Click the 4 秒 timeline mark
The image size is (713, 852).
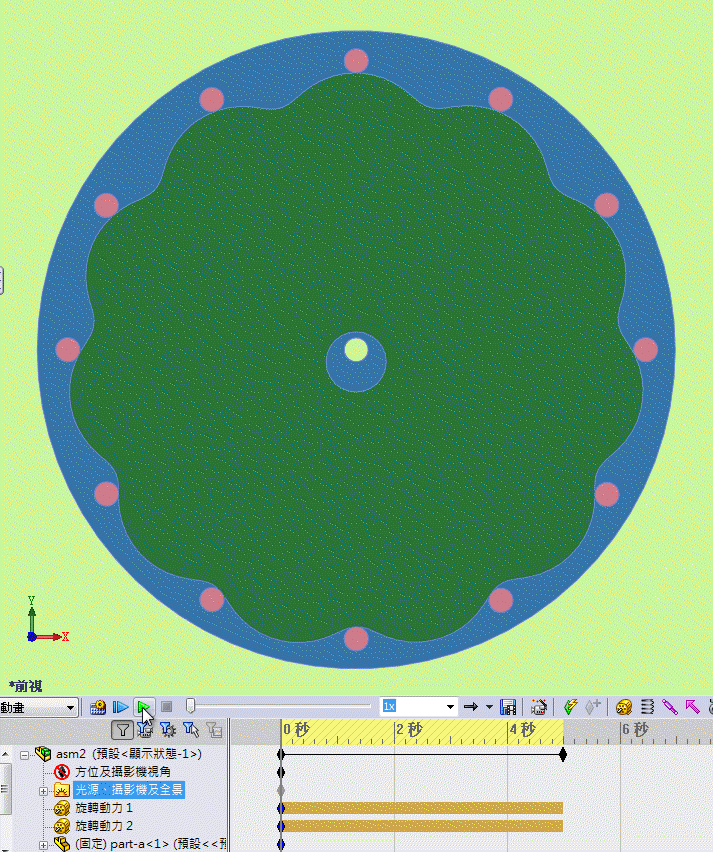point(522,729)
